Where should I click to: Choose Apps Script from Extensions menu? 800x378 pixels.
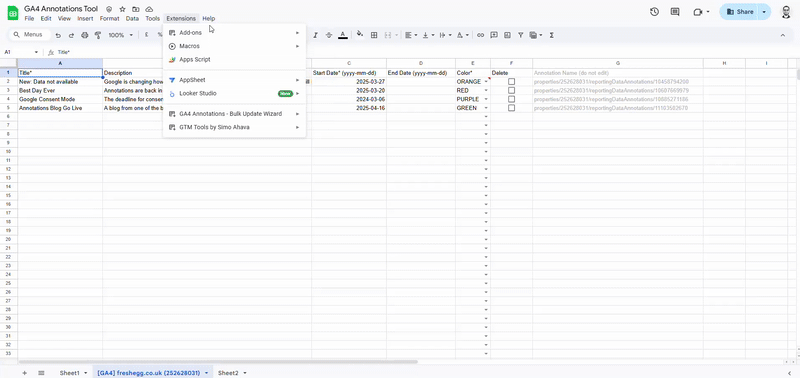[234, 60]
